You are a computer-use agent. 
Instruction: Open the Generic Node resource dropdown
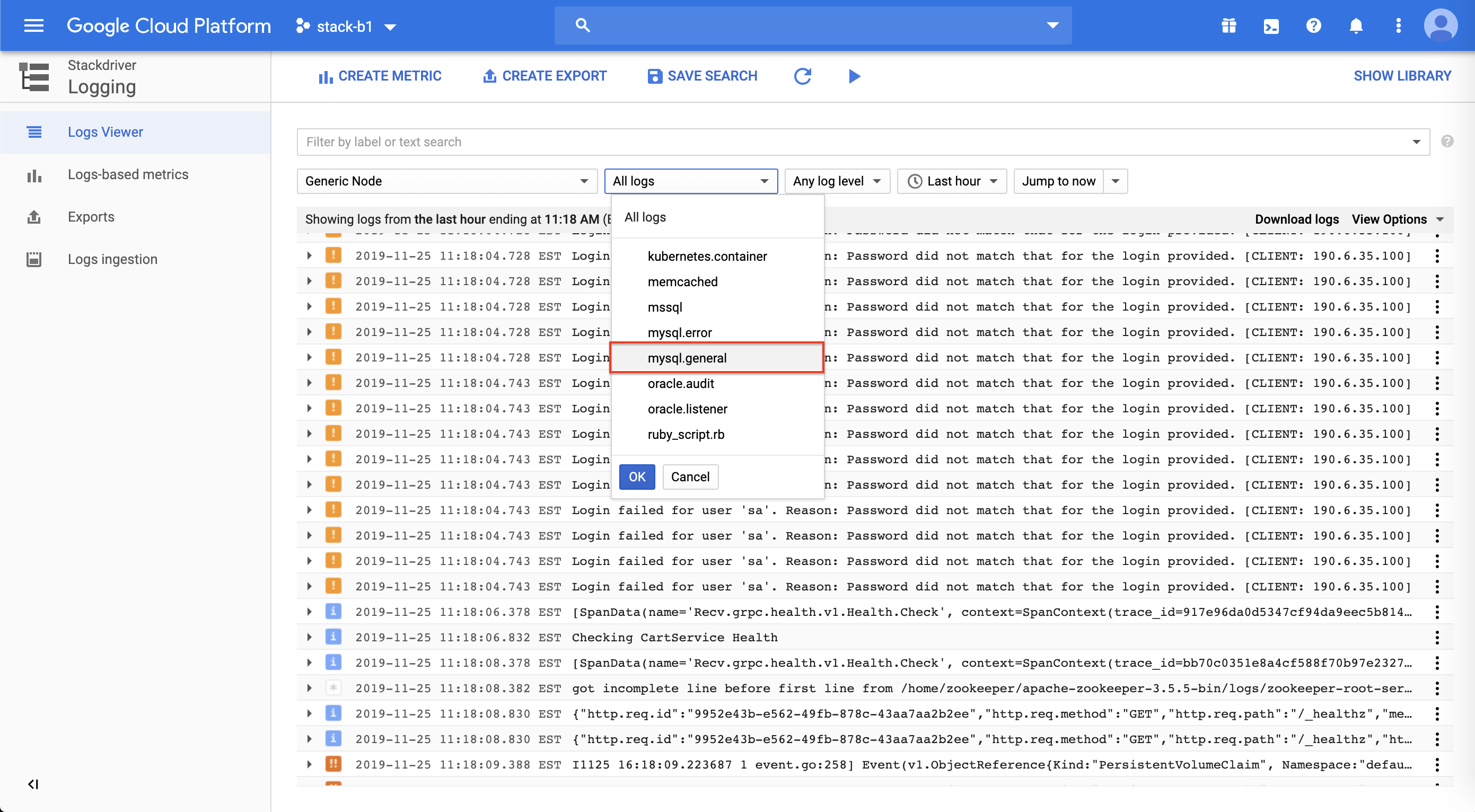coord(446,181)
